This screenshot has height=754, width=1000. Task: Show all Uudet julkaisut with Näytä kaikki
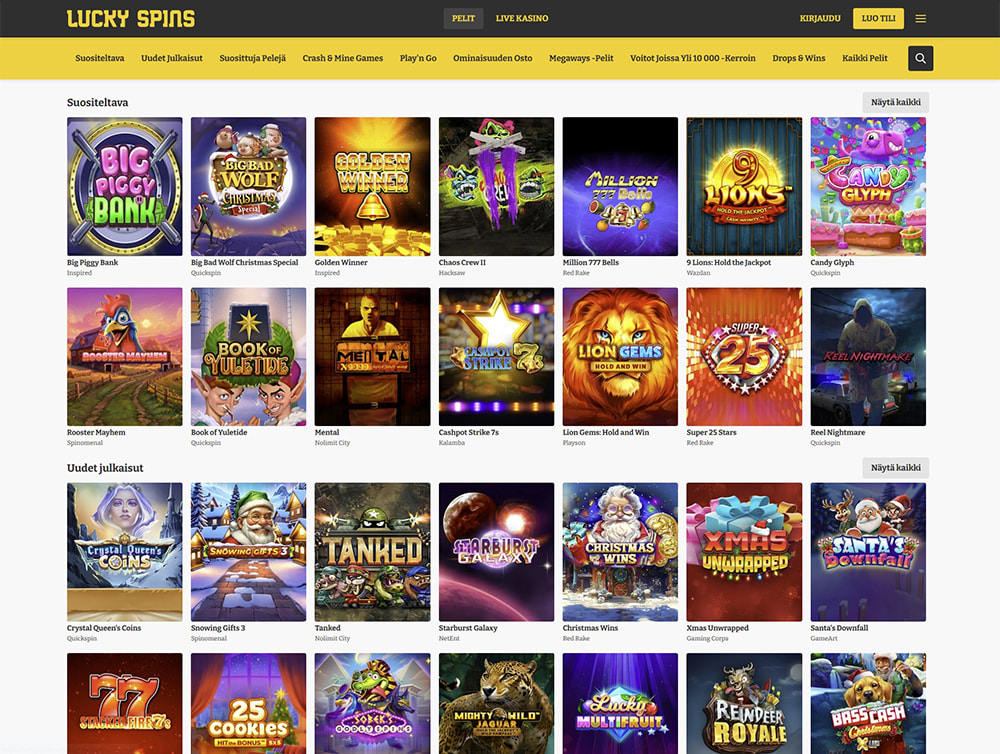[895, 468]
